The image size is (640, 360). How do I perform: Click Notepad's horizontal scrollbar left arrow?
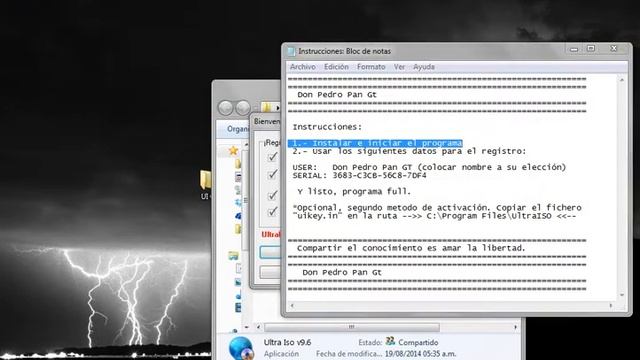click(x=292, y=306)
